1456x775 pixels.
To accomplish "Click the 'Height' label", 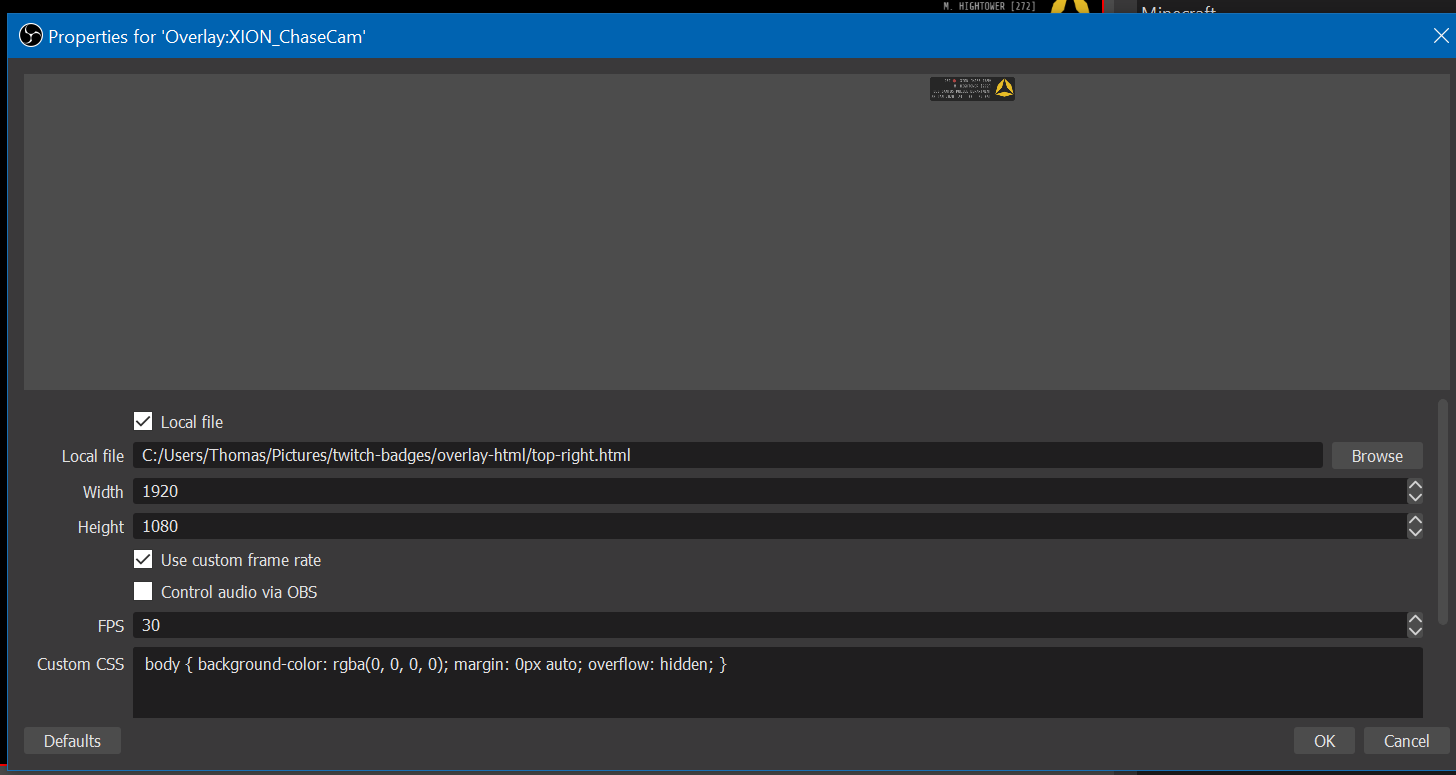I will point(101,527).
